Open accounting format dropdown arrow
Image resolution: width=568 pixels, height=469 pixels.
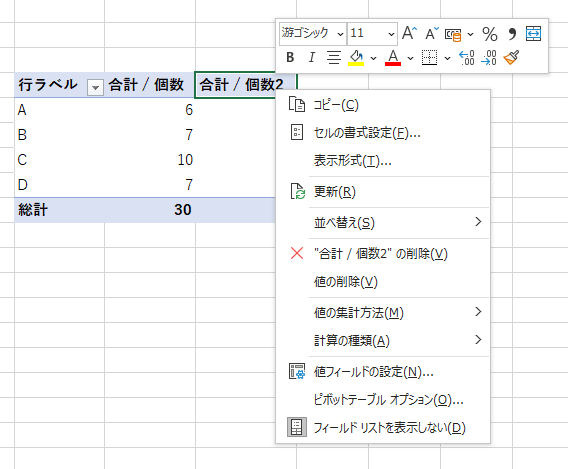[x=471, y=34]
